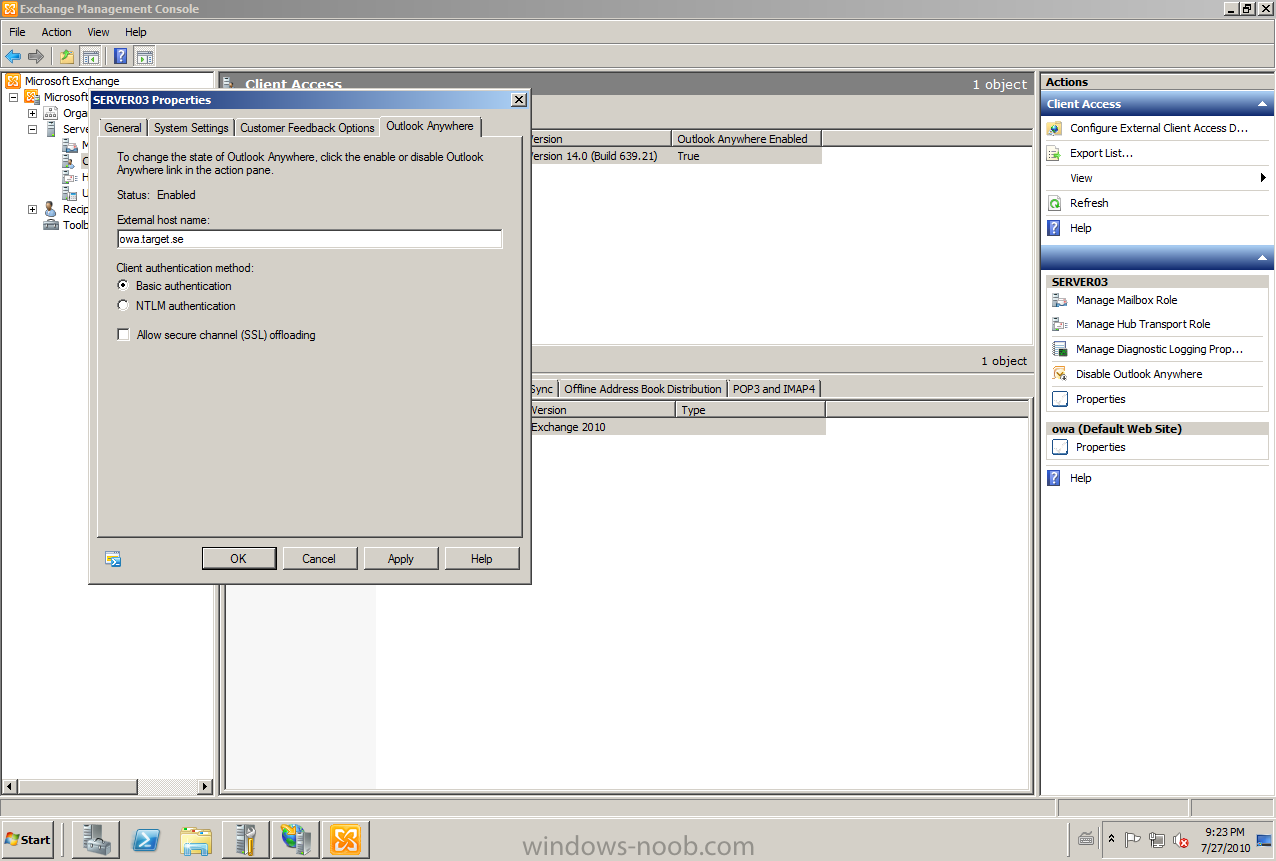1276x861 pixels.
Task: Click the Refresh icon in Actions
Action: (x=1054, y=203)
